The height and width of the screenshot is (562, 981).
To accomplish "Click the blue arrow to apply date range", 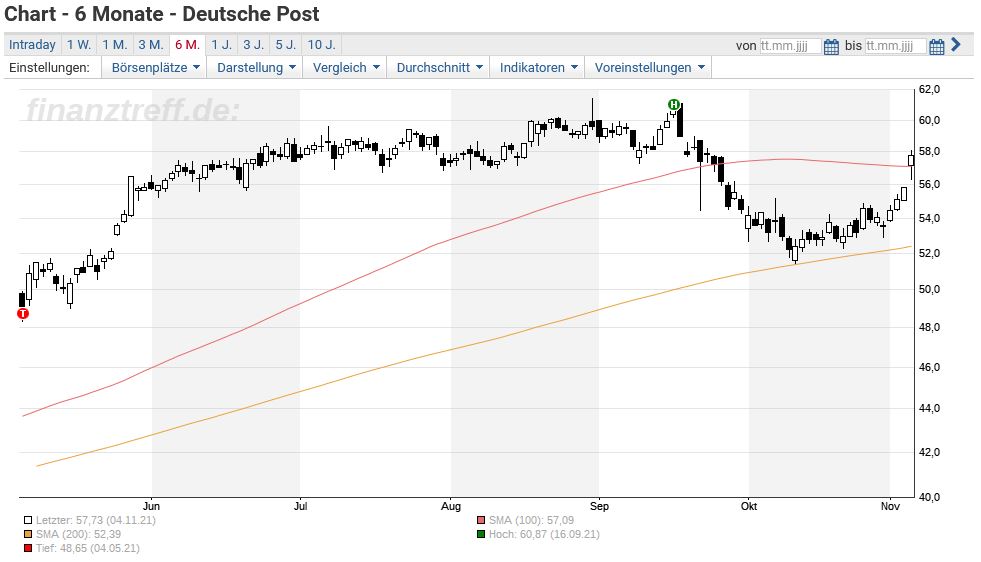I will click(x=955, y=44).
